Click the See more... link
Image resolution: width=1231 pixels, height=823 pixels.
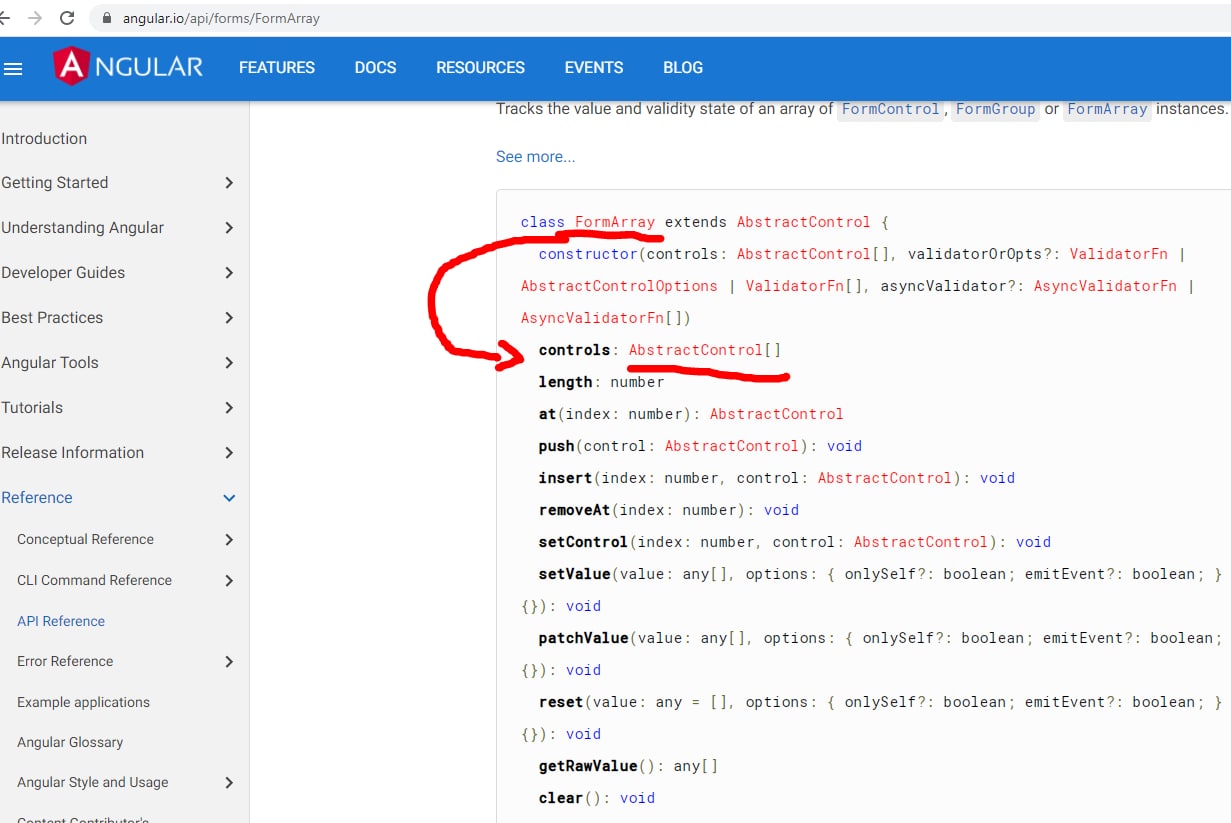coord(536,157)
